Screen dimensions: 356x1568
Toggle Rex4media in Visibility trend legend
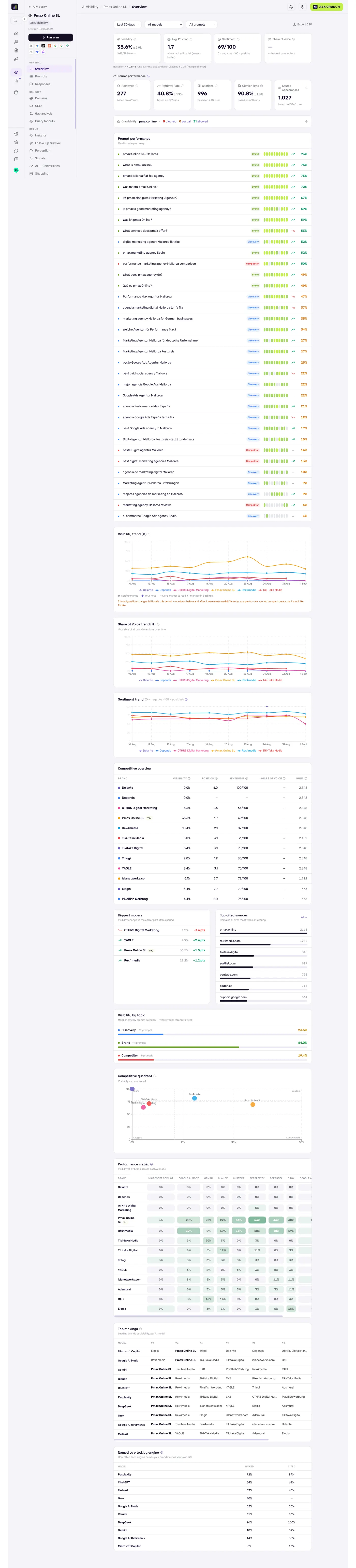click(x=247, y=590)
